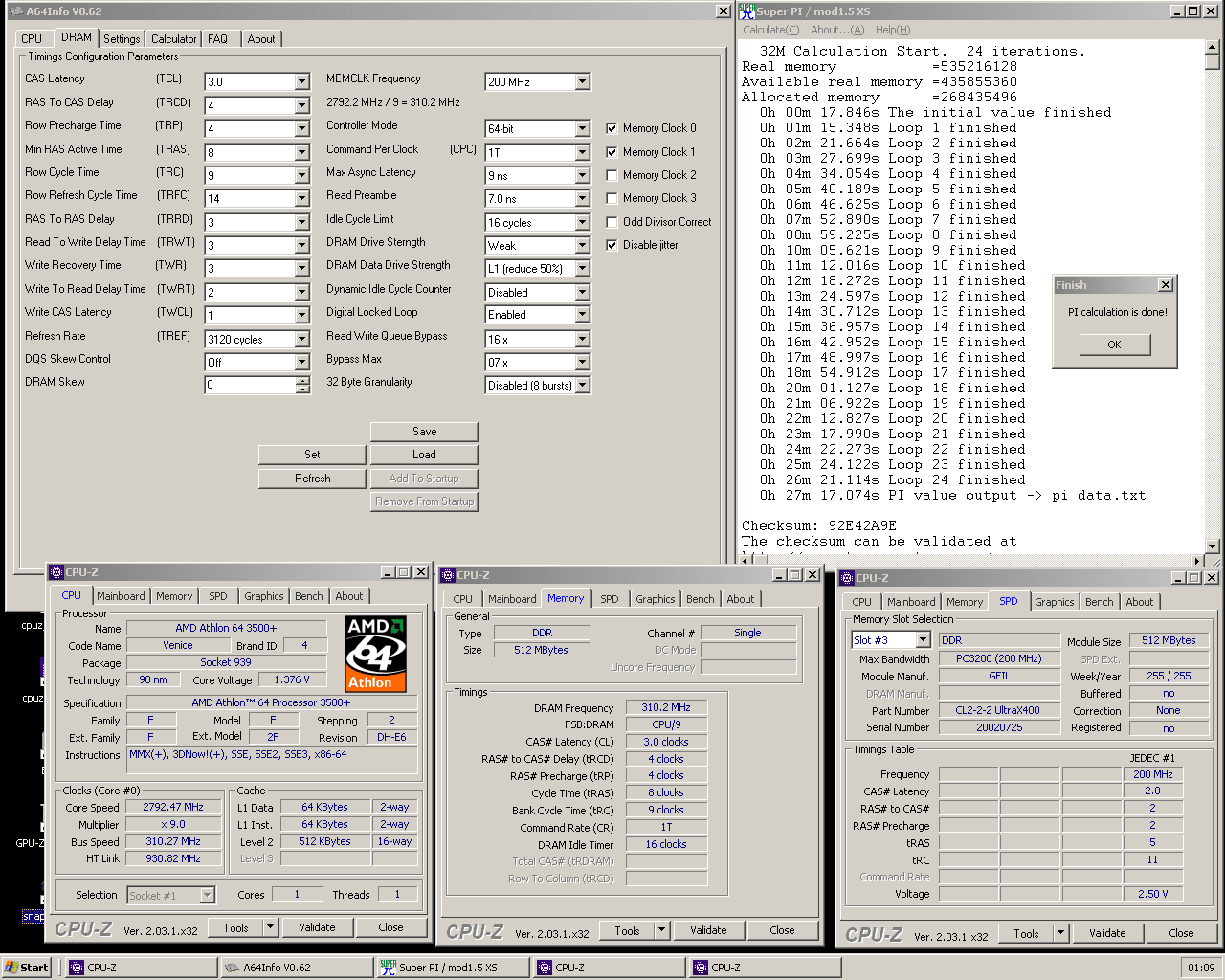
Task: Click the Core Speed value 2792.47 MHz
Action: 173,807
